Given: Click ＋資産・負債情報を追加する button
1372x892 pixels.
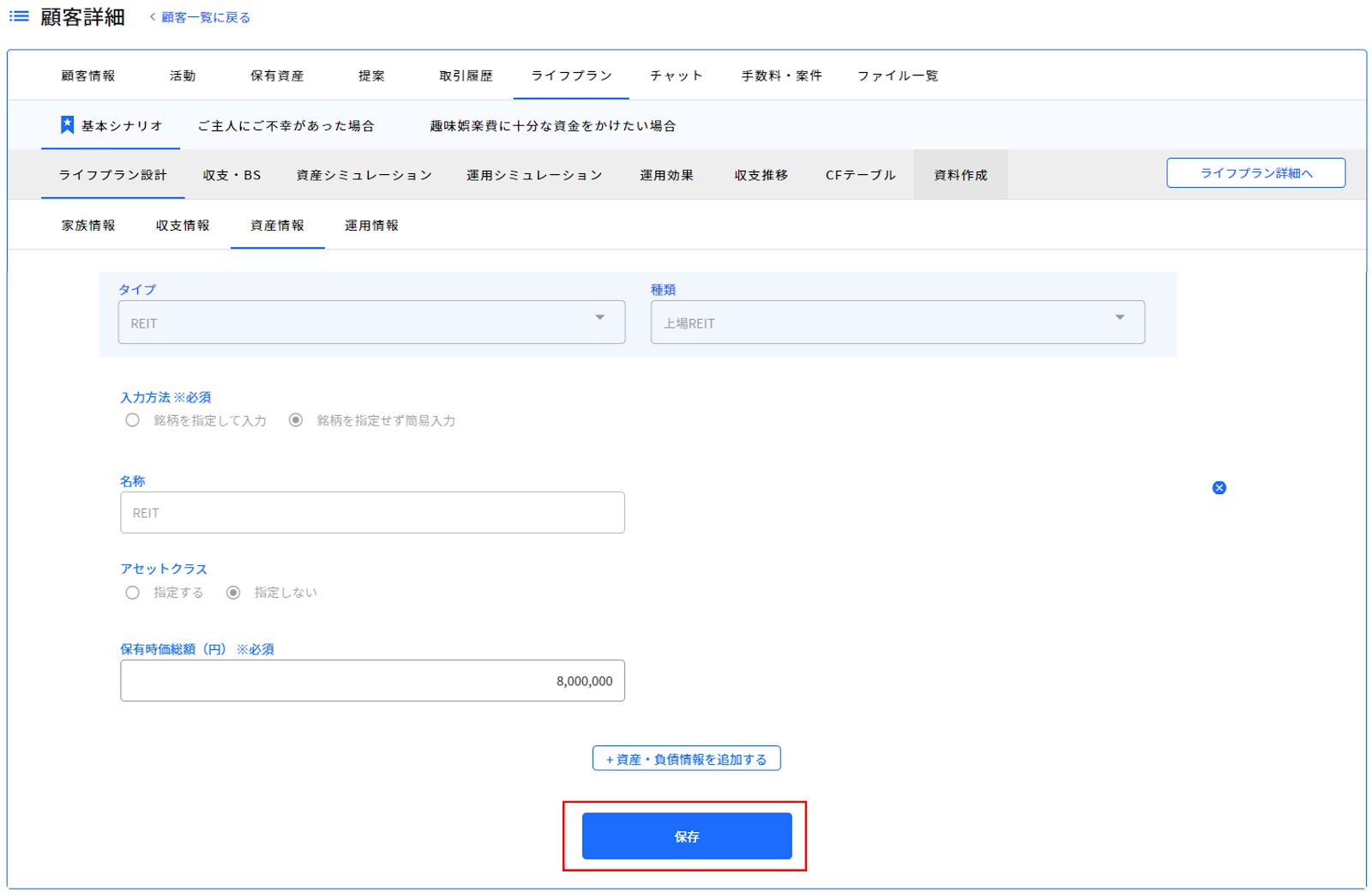Looking at the screenshot, I should 686,759.
